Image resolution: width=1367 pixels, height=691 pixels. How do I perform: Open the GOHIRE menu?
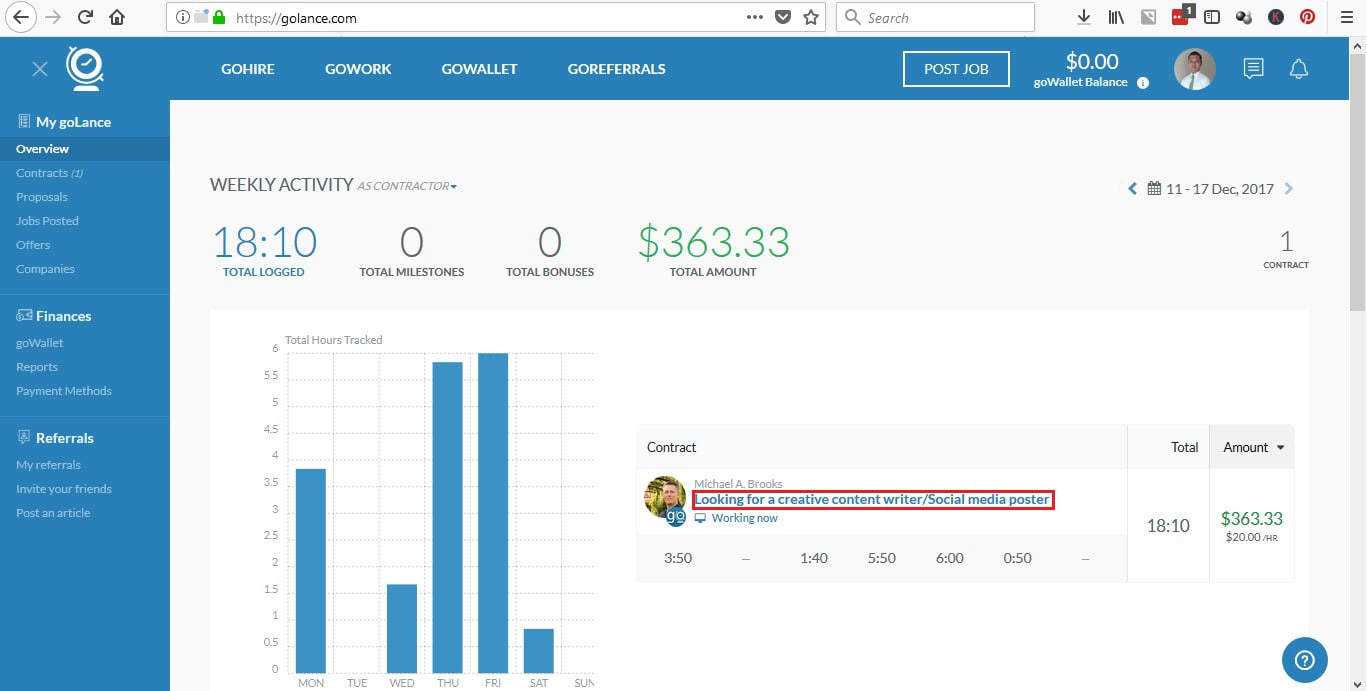[247, 69]
